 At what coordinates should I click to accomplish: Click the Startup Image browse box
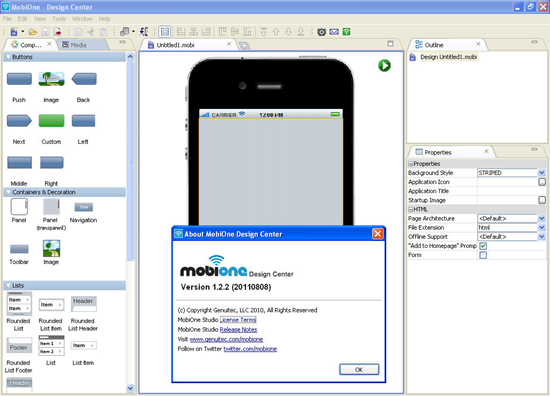coord(542,200)
